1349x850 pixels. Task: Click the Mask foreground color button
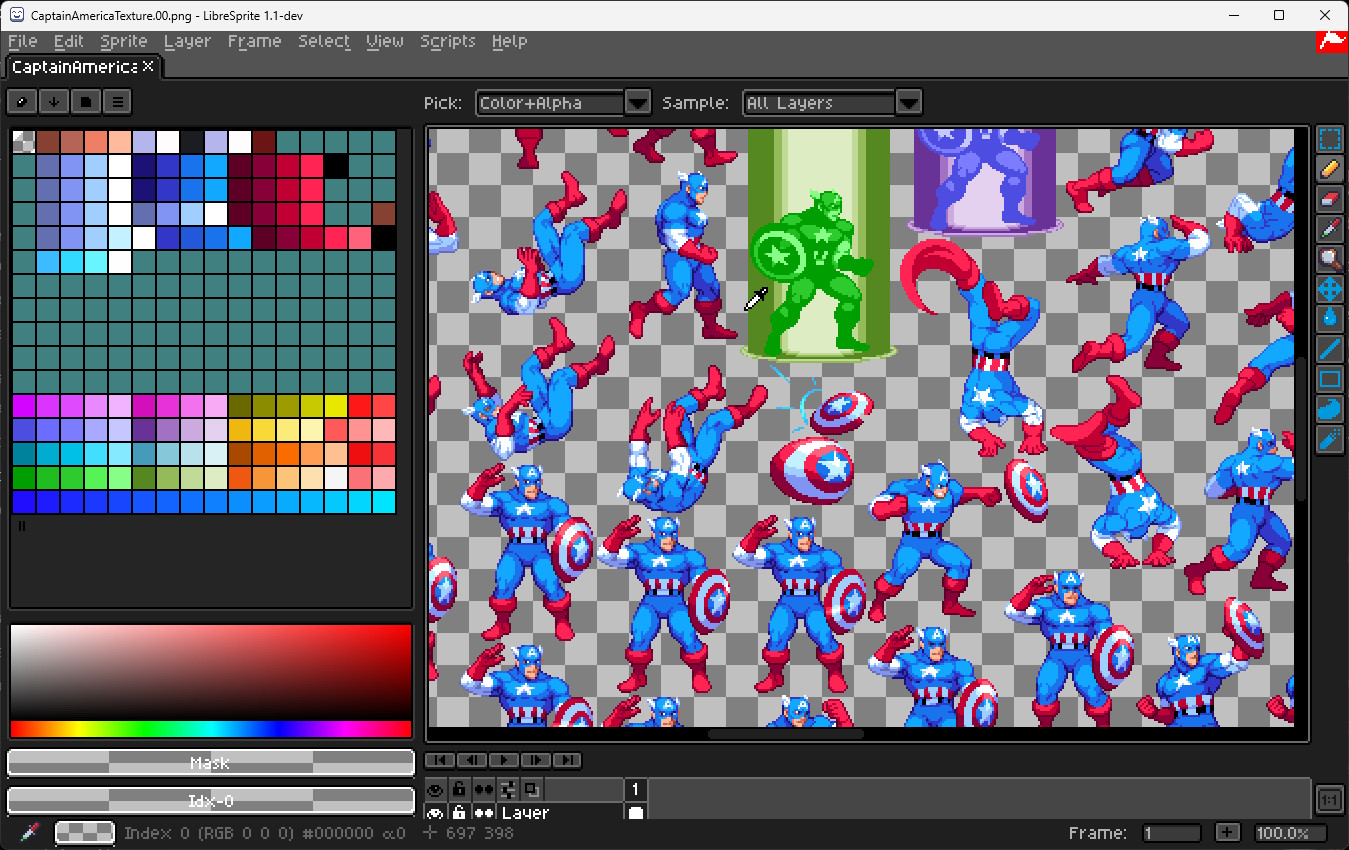click(210, 763)
